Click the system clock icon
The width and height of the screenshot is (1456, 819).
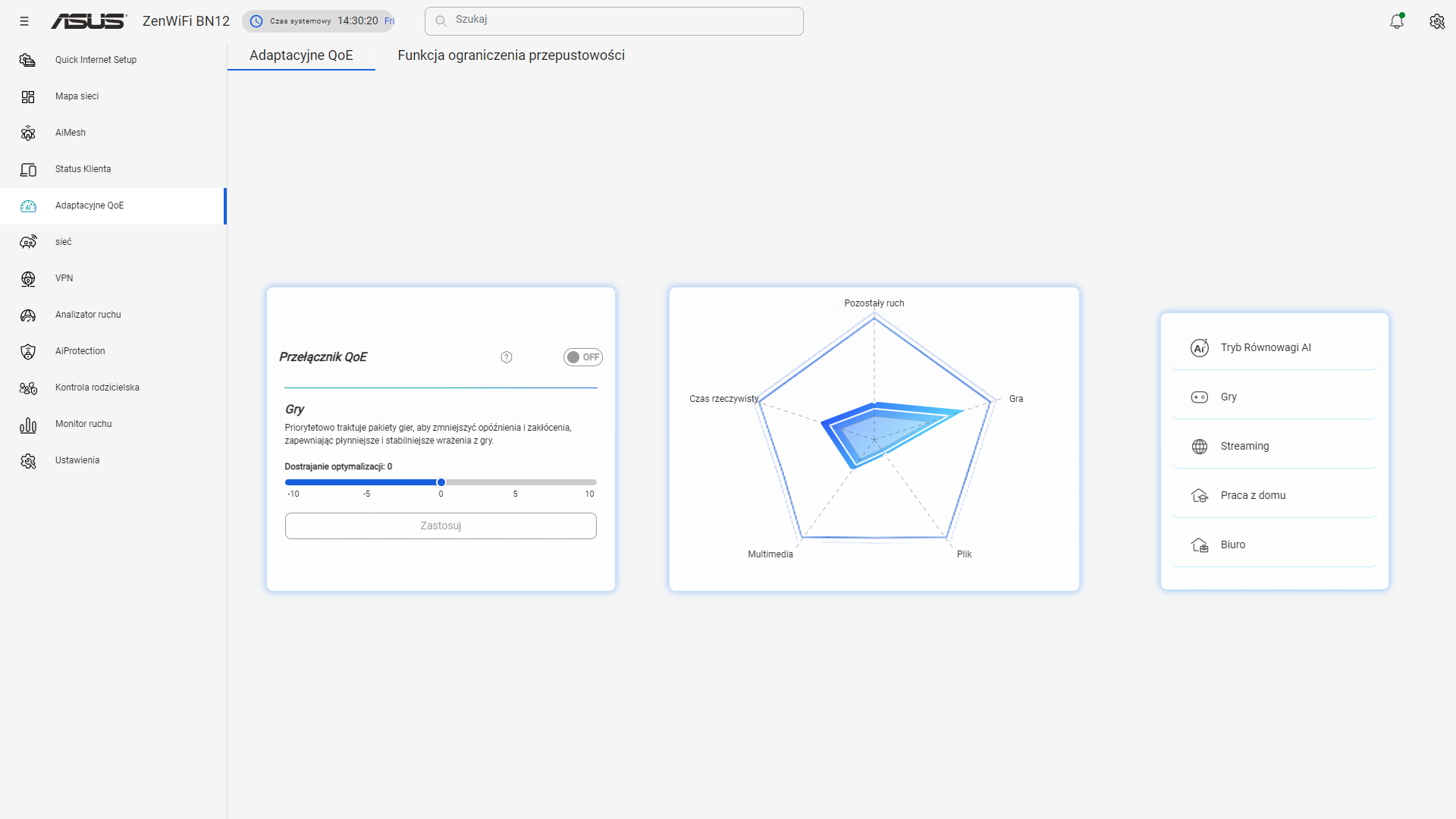[x=256, y=21]
